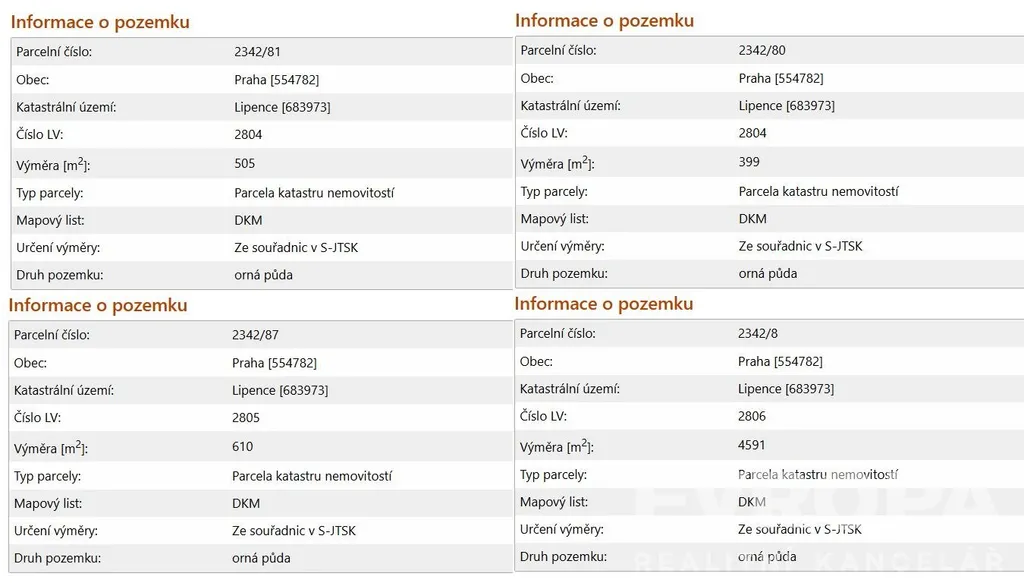Click DKM map sheet for parcel 2342/87
The width and height of the screenshot is (1024, 583).
click(246, 503)
